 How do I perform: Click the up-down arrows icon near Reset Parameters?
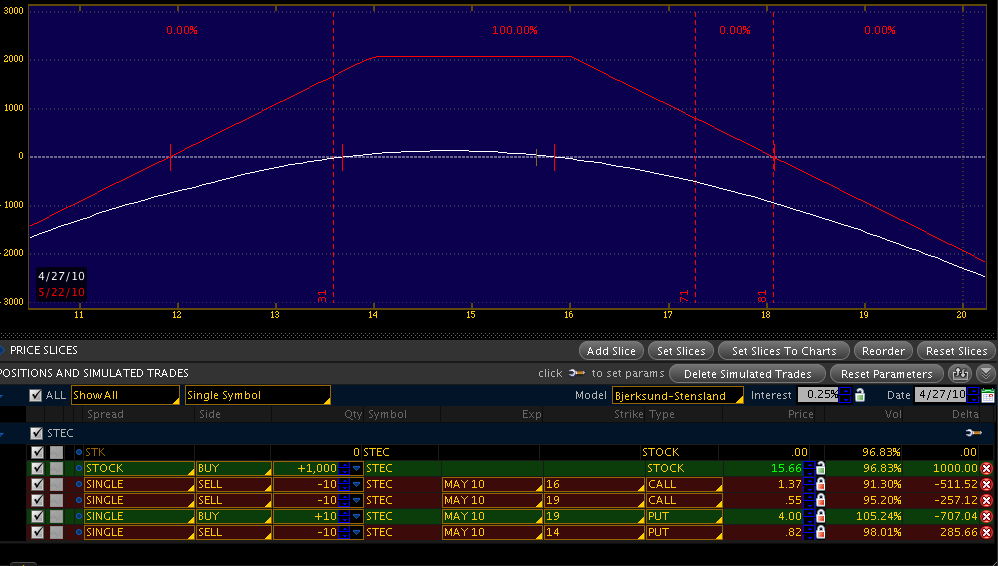click(961, 373)
